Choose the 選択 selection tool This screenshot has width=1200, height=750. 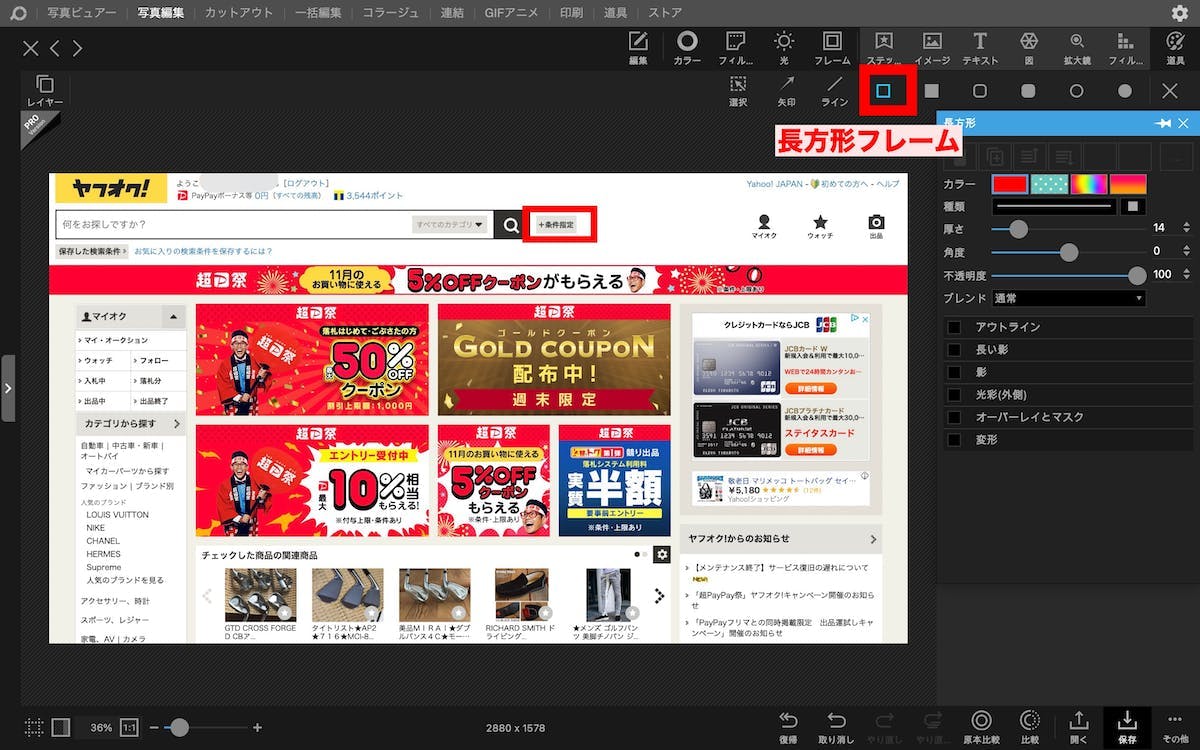(738, 91)
